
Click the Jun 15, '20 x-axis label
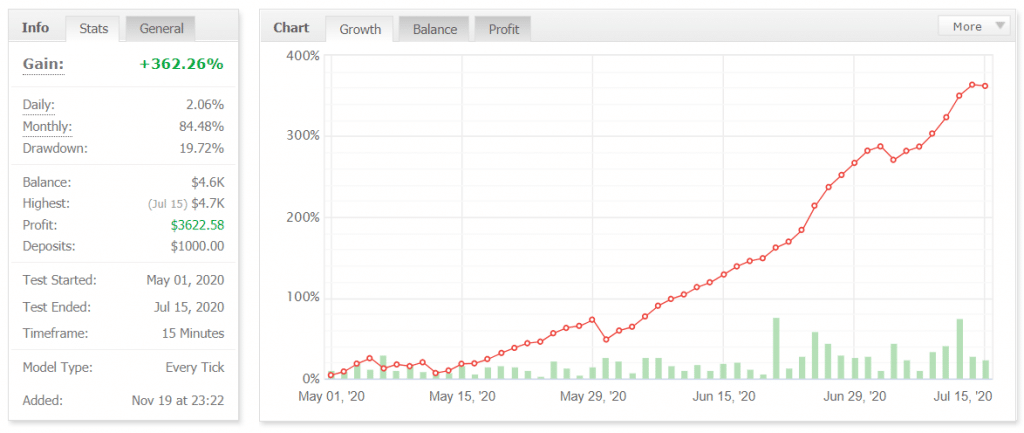point(723,396)
